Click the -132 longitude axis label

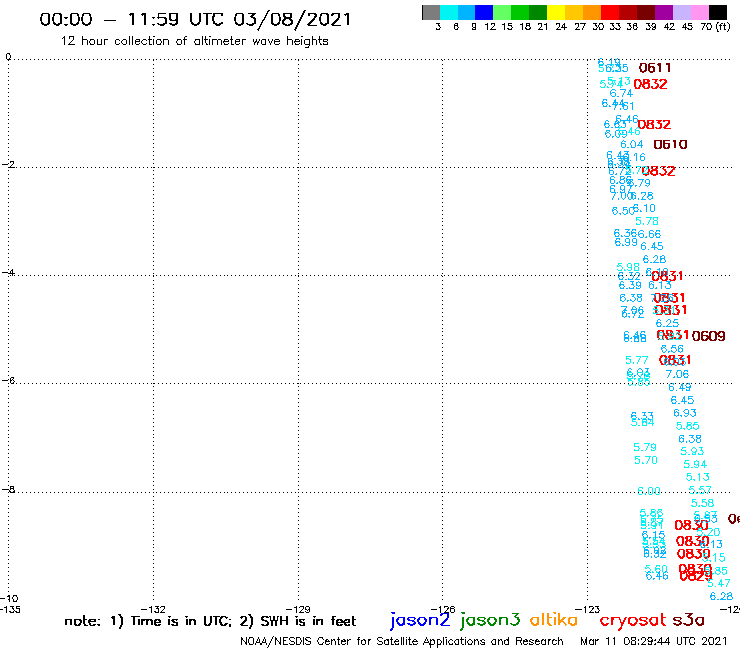tap(153, 609)
